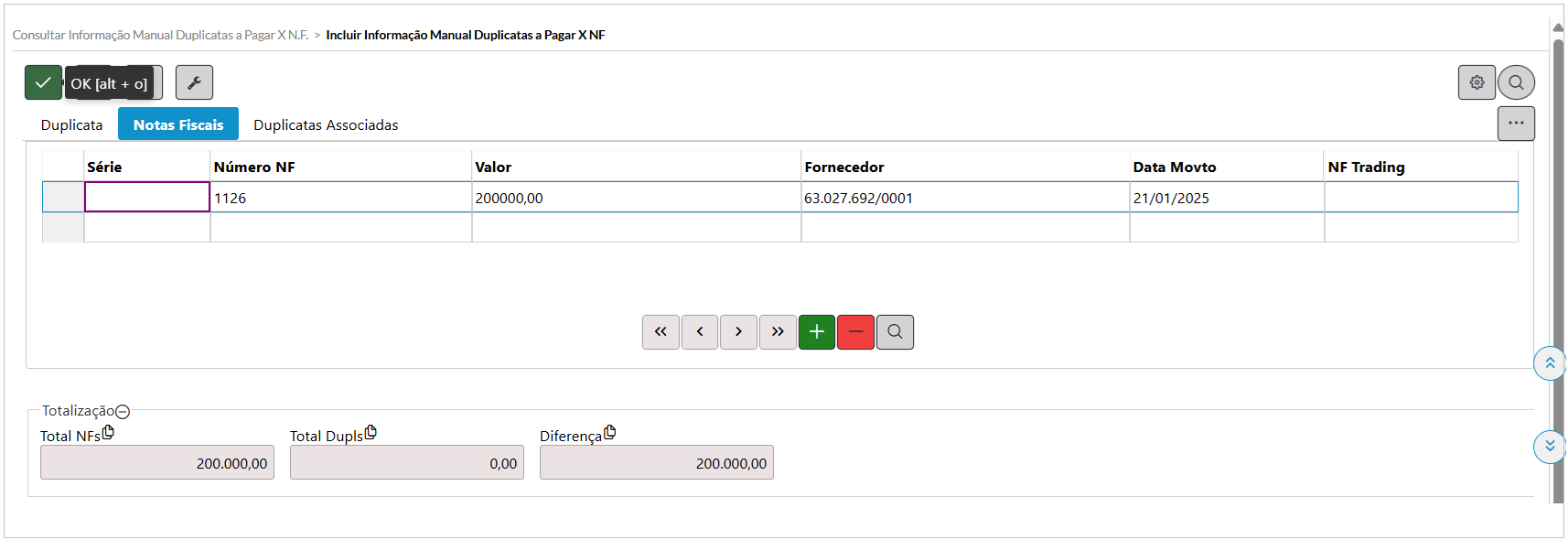The image size is (1568, 540).
Task: Click the Série cell input field
Action: (147, 198)
